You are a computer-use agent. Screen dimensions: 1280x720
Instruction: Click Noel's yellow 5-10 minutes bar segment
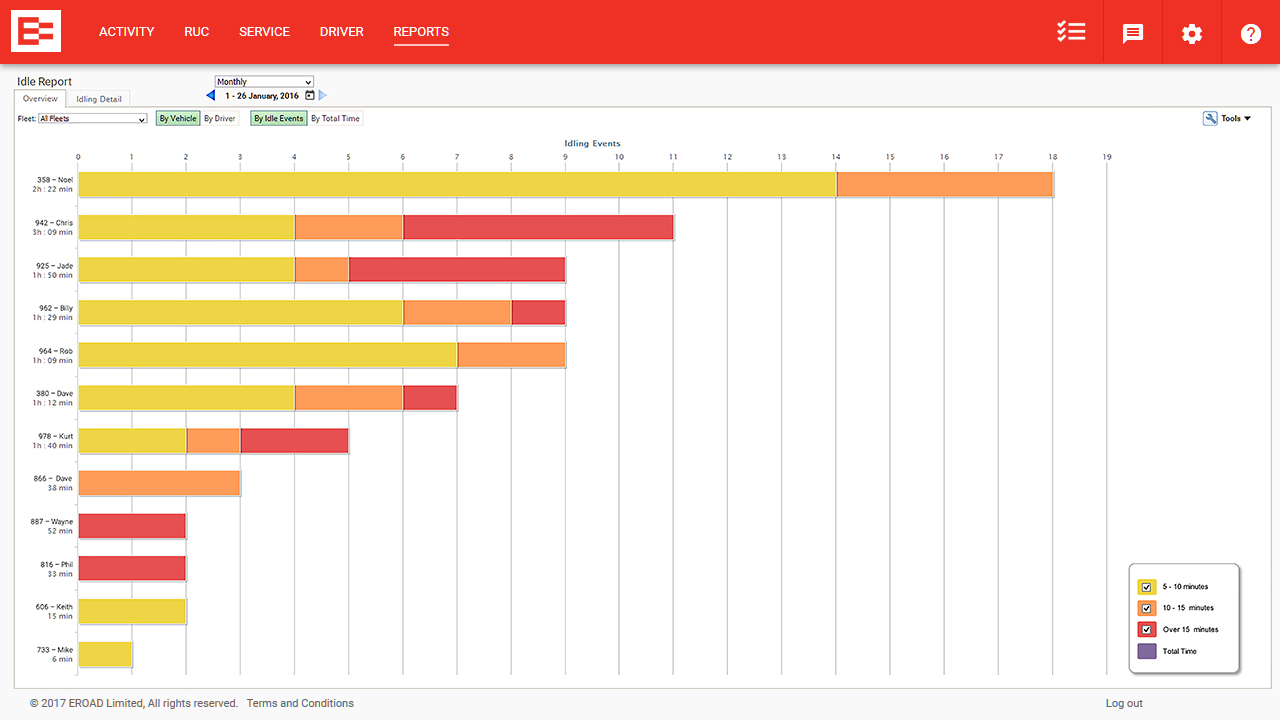[x=457, y=184]
